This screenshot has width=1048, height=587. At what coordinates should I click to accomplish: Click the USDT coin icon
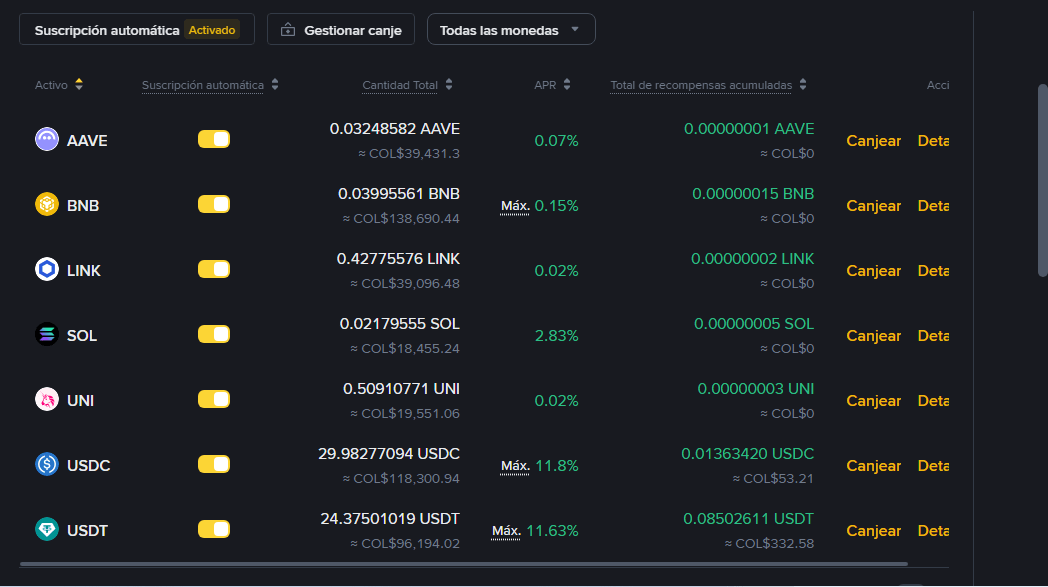pos(47,529)
